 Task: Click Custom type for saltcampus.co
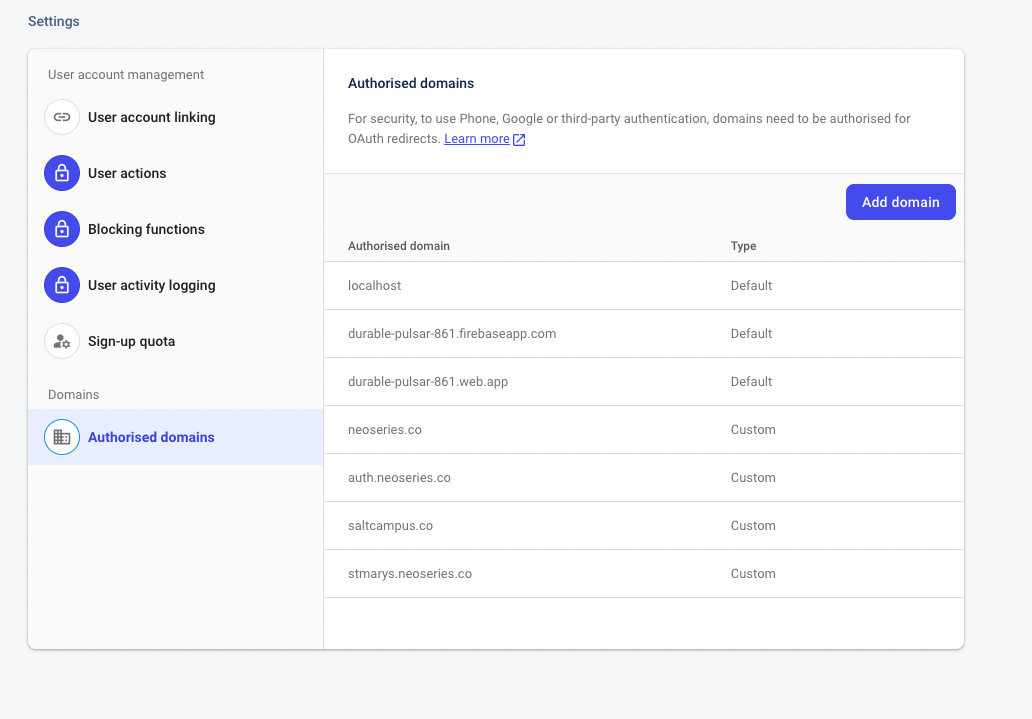pyautogui.click(x=753, y=526)
